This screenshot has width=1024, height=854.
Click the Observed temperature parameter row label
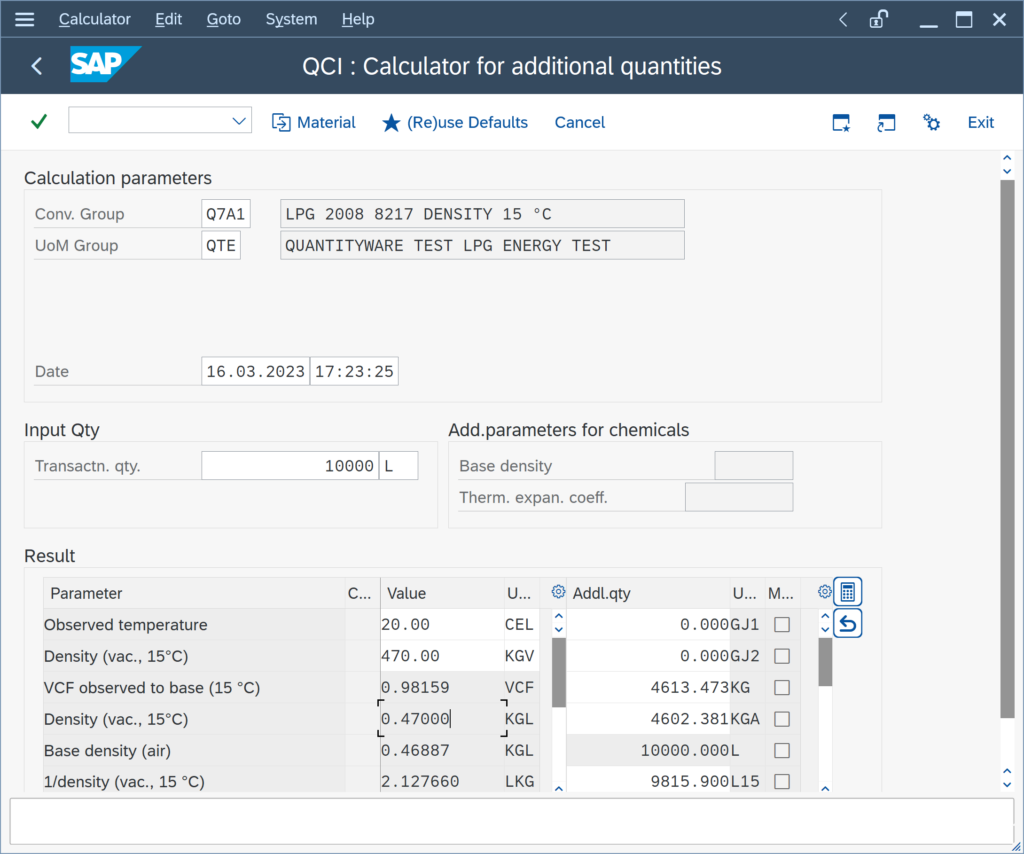coord(125,625)
